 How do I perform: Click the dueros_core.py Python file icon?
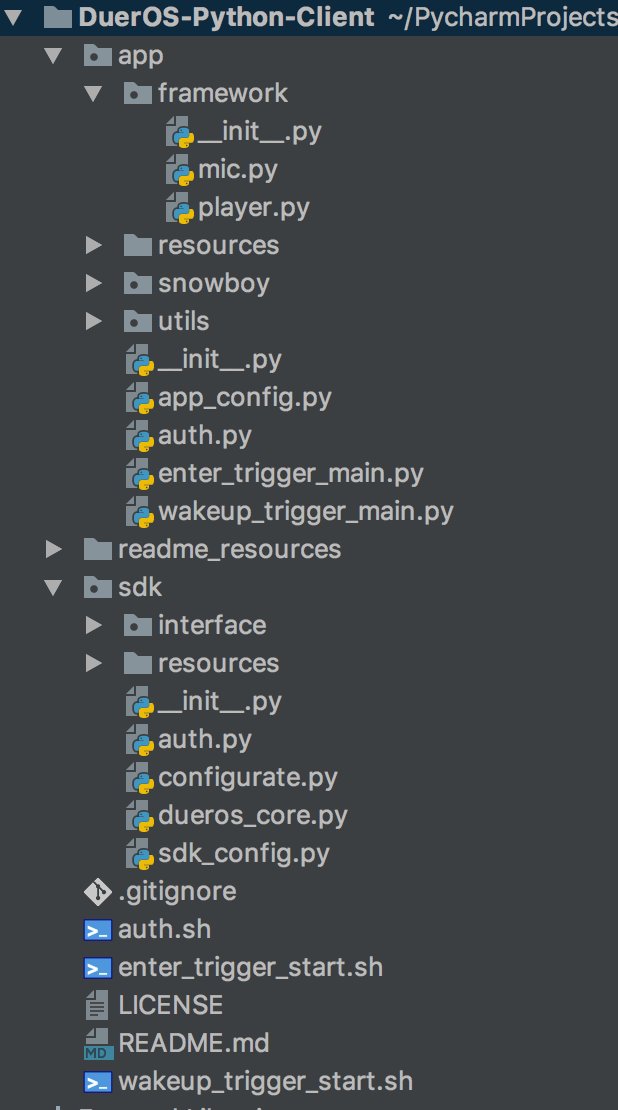[140, 816]
